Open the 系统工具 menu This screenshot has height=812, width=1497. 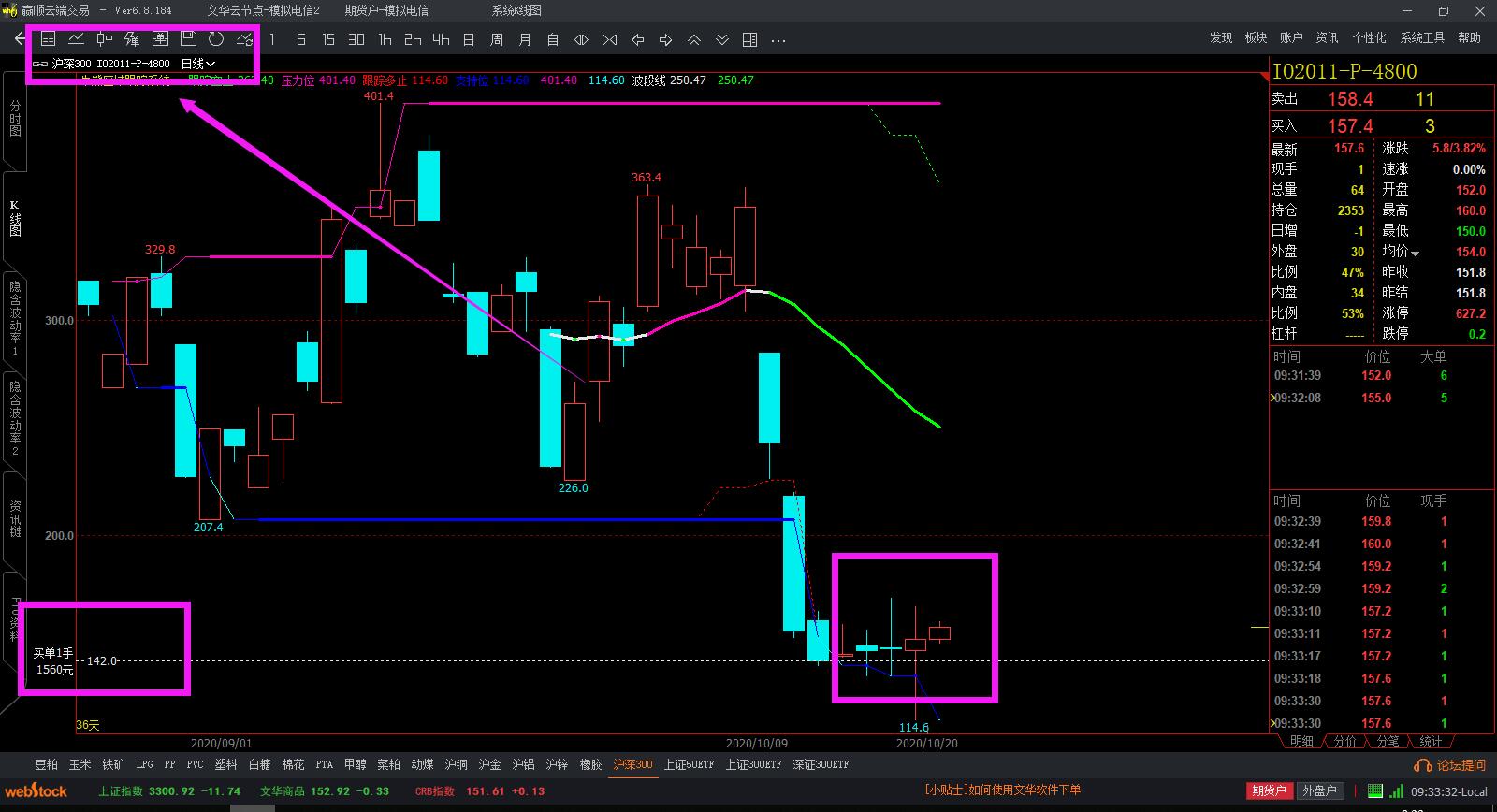(x=1421, y=37)
